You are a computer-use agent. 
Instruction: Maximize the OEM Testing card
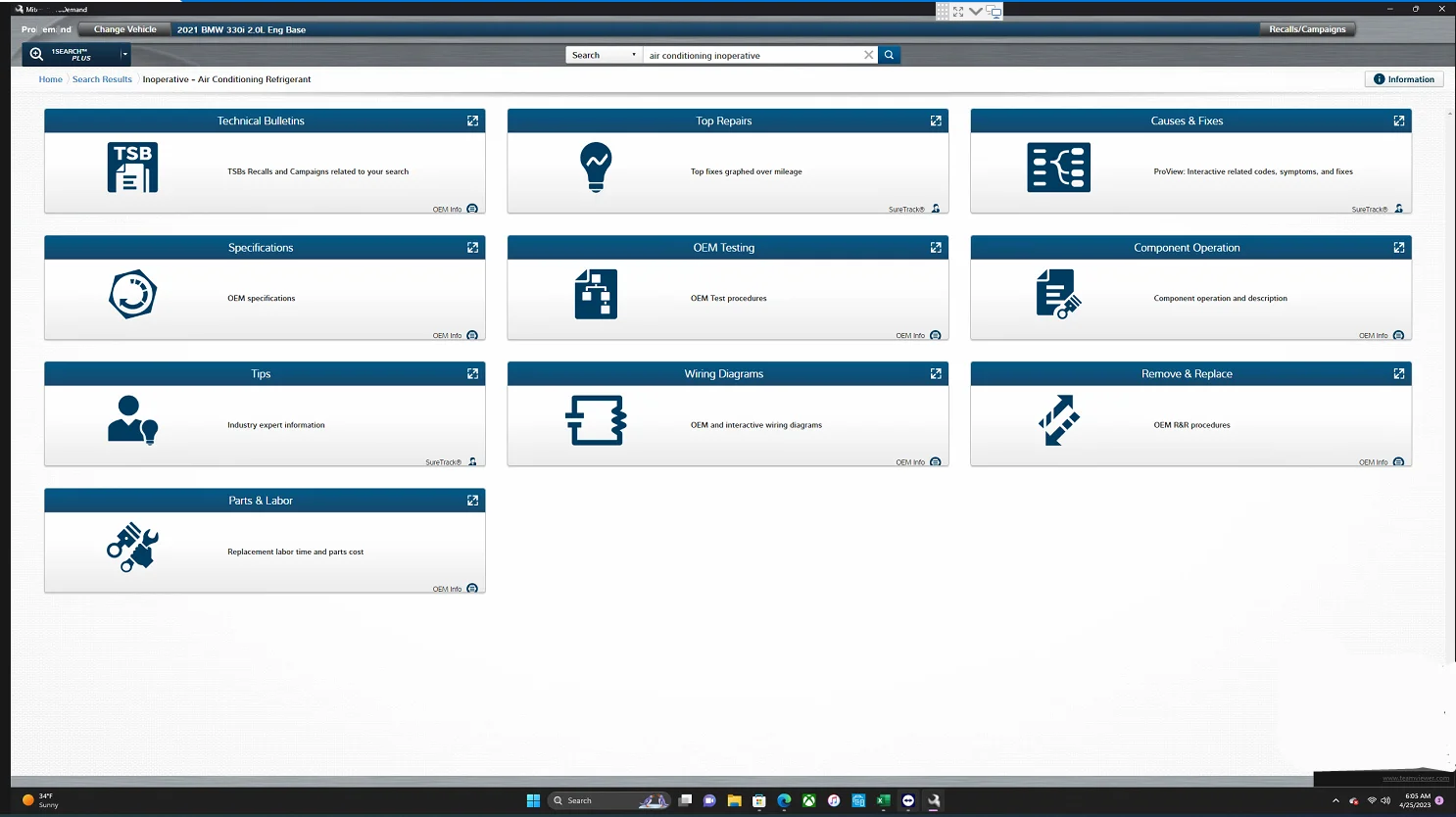pyautogui.click(x=936, y=248)
